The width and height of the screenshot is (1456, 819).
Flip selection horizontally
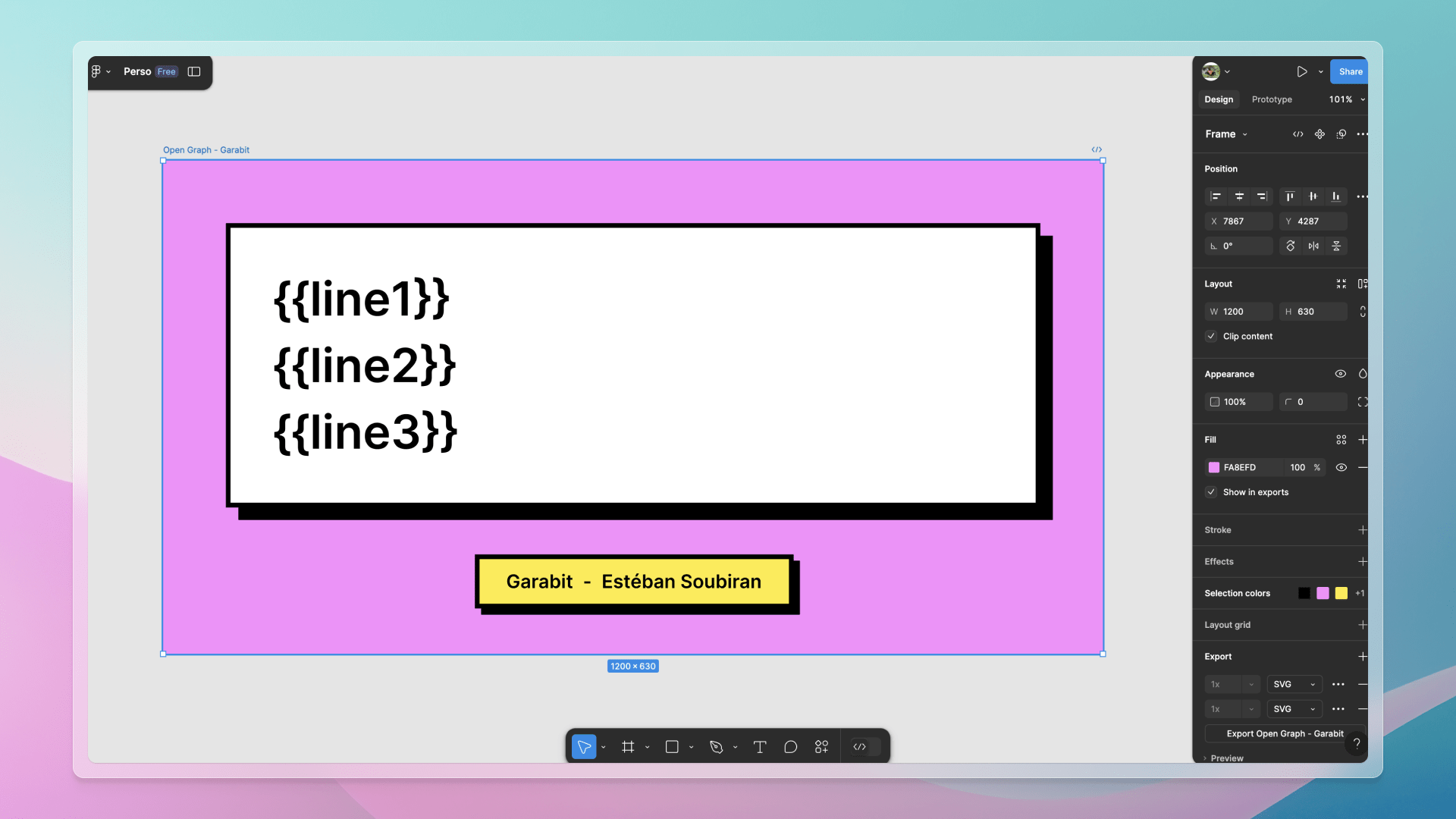(x=1313, y=246)
